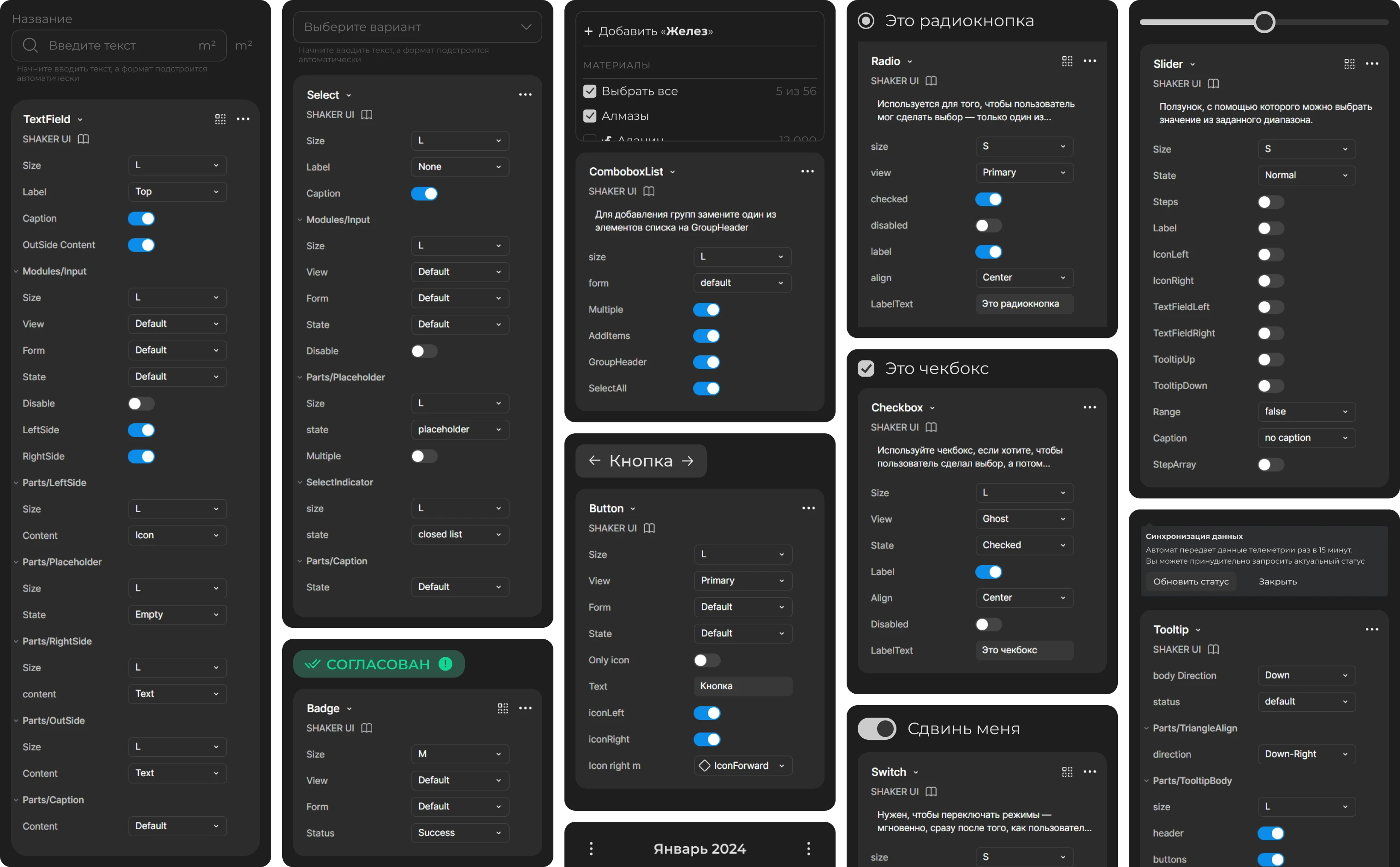This screenshot has height=867, width=1400.
Task: Click left vertical dots beside Январь 2024
Action: [591, 848]
